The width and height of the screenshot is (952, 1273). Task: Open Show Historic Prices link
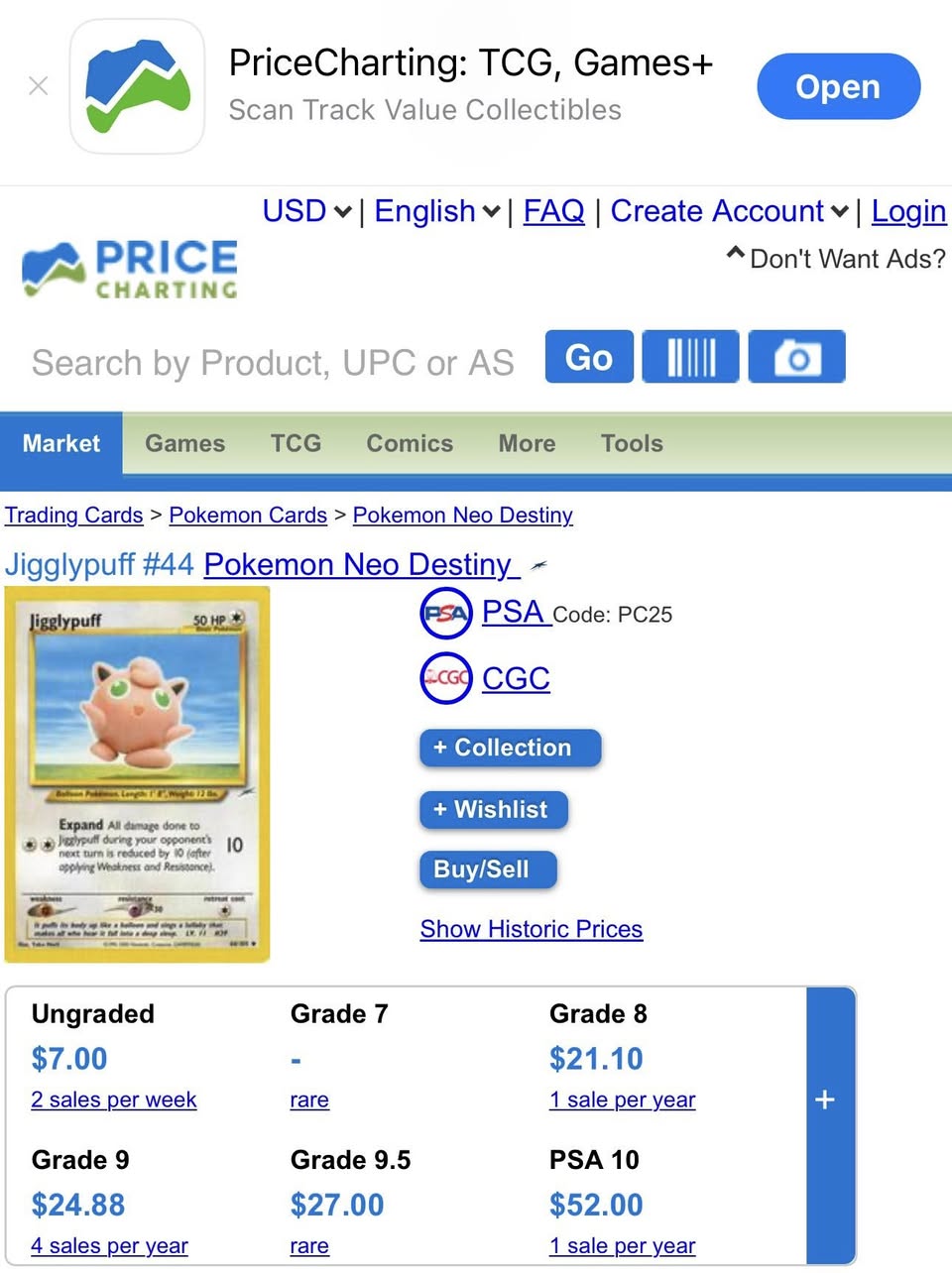pyautogui.click(x=532, y=929)
